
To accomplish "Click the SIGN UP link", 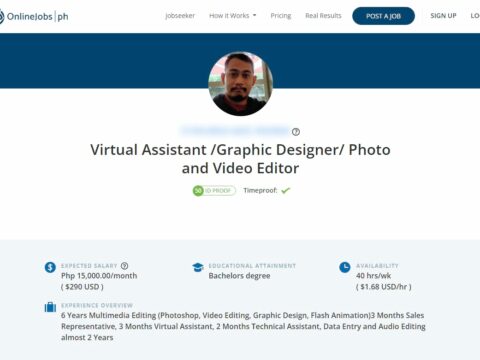I will click(x=443, y=16).
